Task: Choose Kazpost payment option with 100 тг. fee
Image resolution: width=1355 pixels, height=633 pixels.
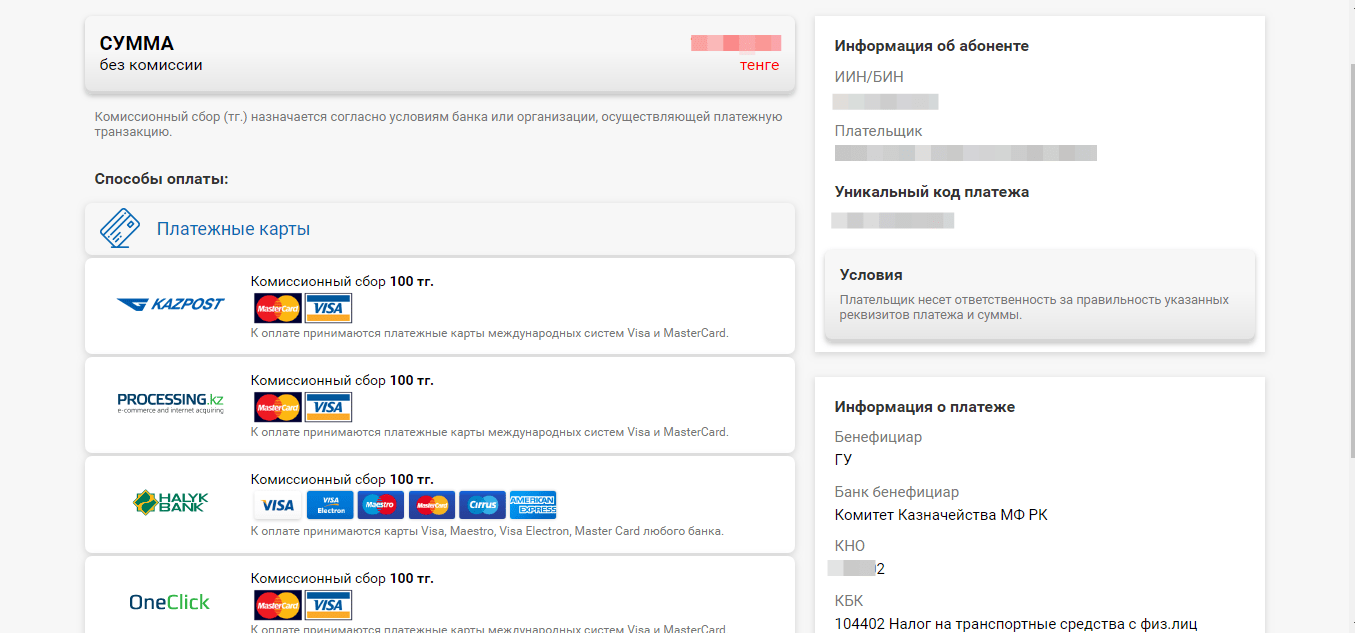Action: 440,306
